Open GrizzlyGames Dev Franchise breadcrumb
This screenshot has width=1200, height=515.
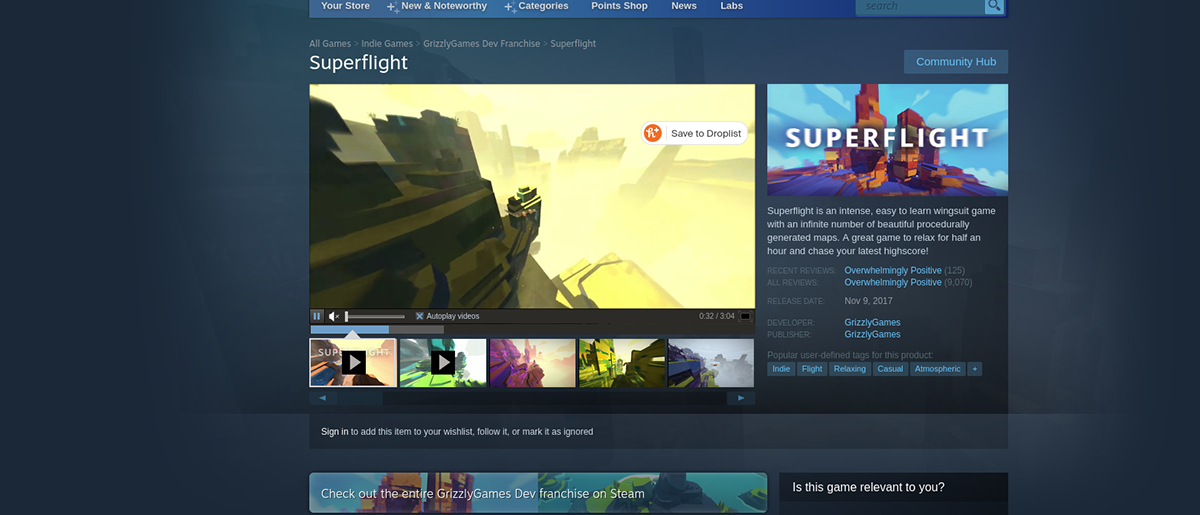click(481, 44)
